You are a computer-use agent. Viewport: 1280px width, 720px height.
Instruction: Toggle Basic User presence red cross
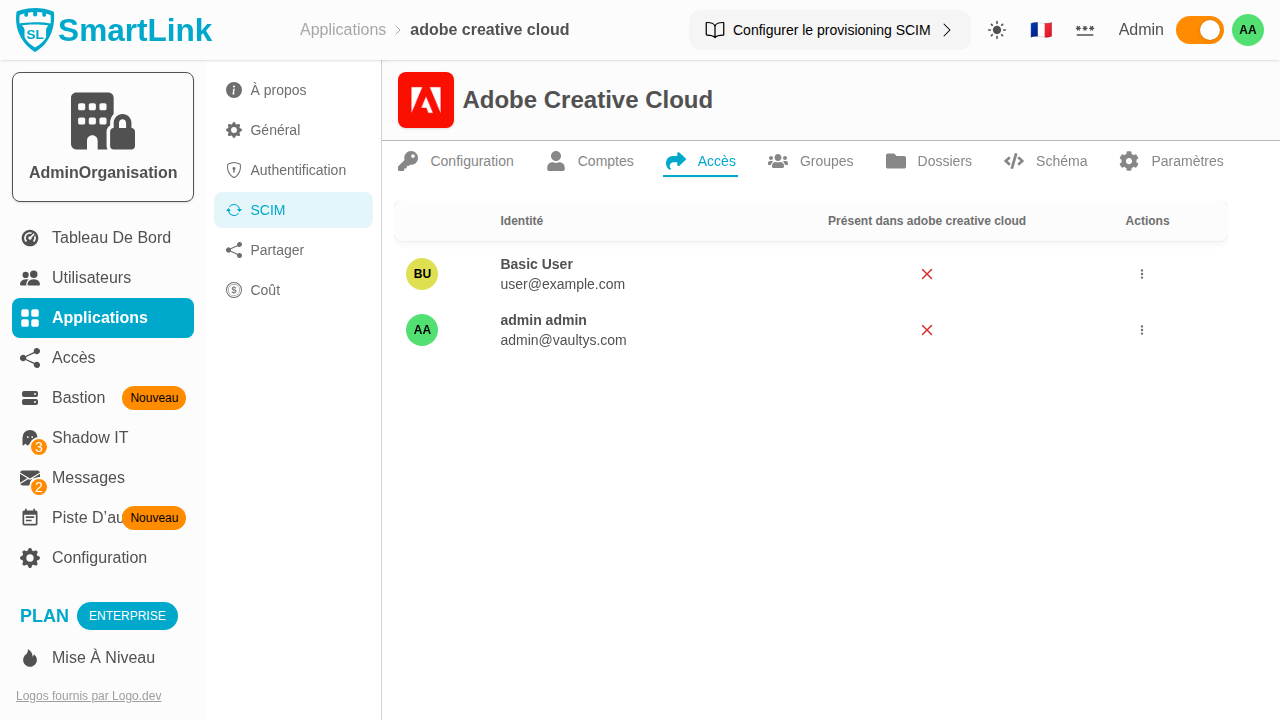click(927, 274)
